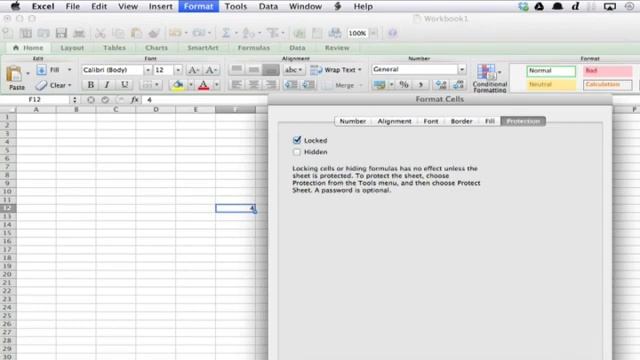Open the Formulas ribbon tab
The height and width of the screenshot is (360, 640).
(253, 48)
